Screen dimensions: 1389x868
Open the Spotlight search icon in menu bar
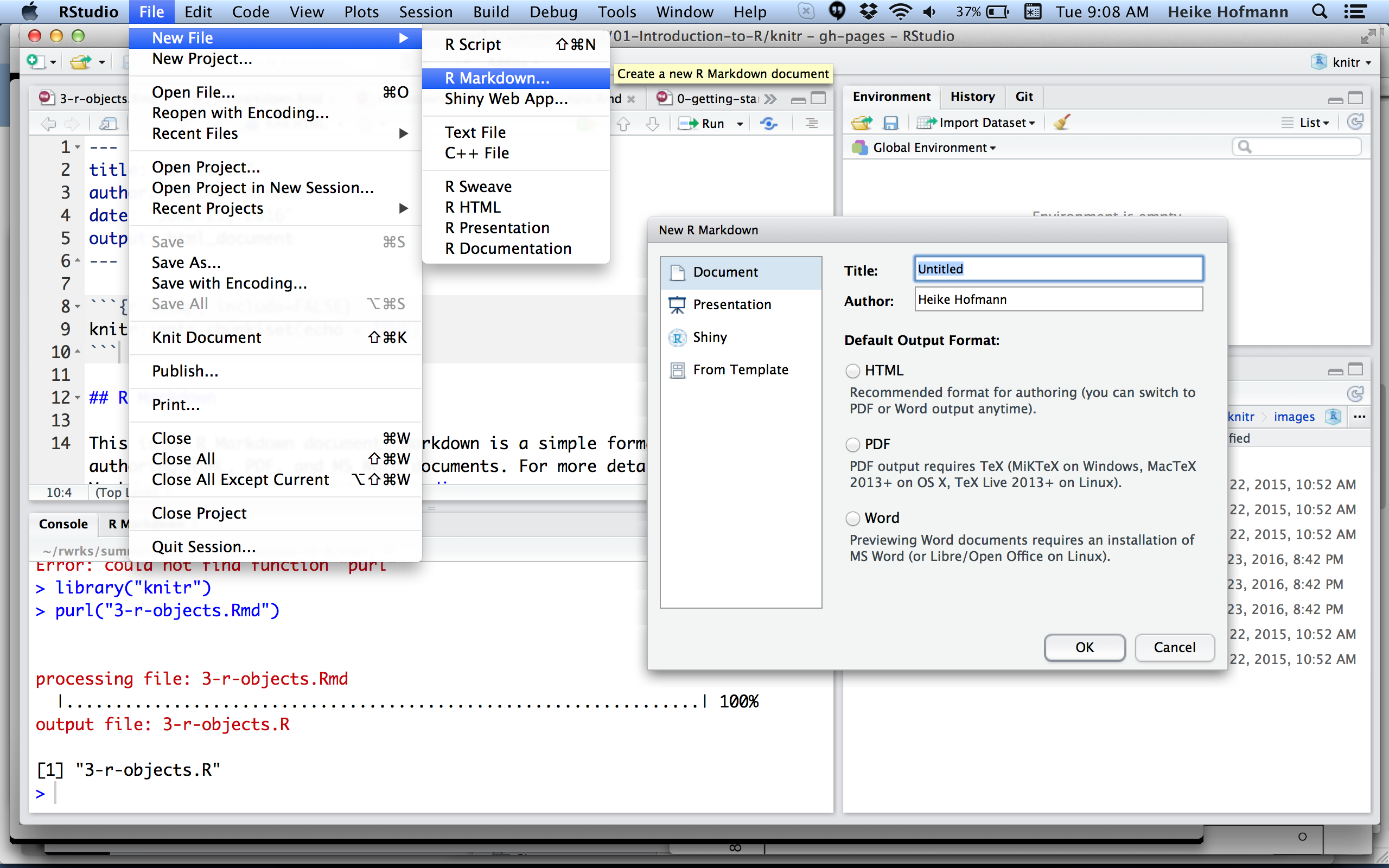(x=1320, y=11)
